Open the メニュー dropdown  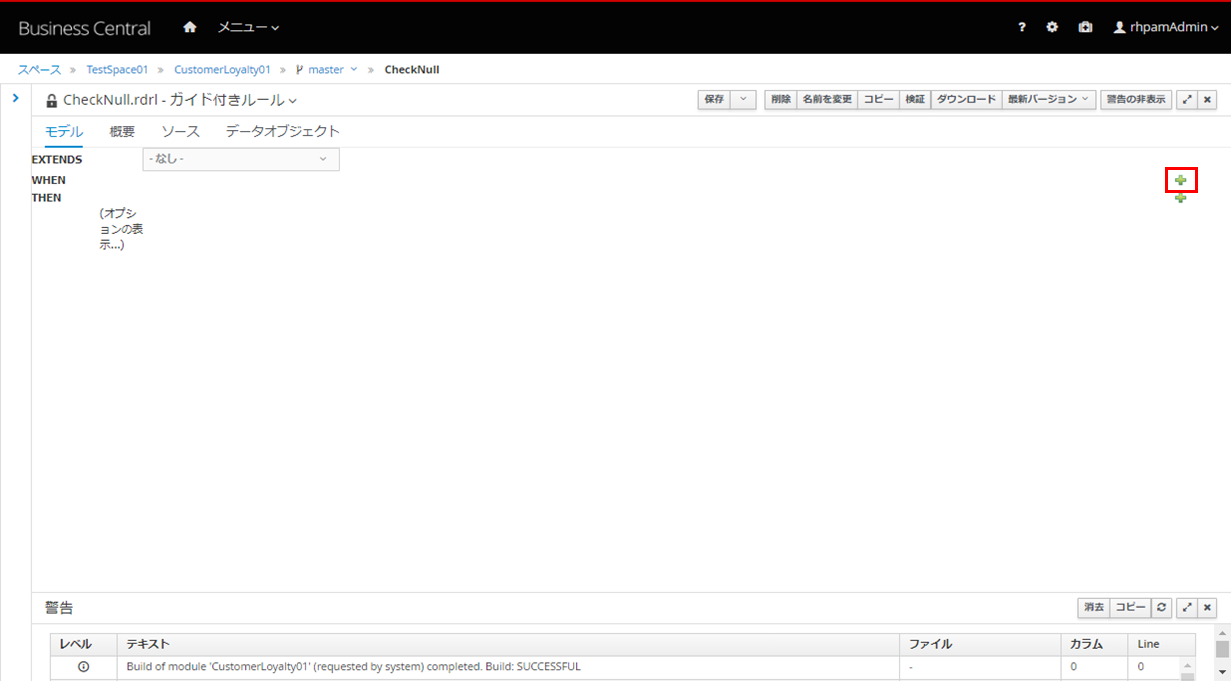pos(248,27)
